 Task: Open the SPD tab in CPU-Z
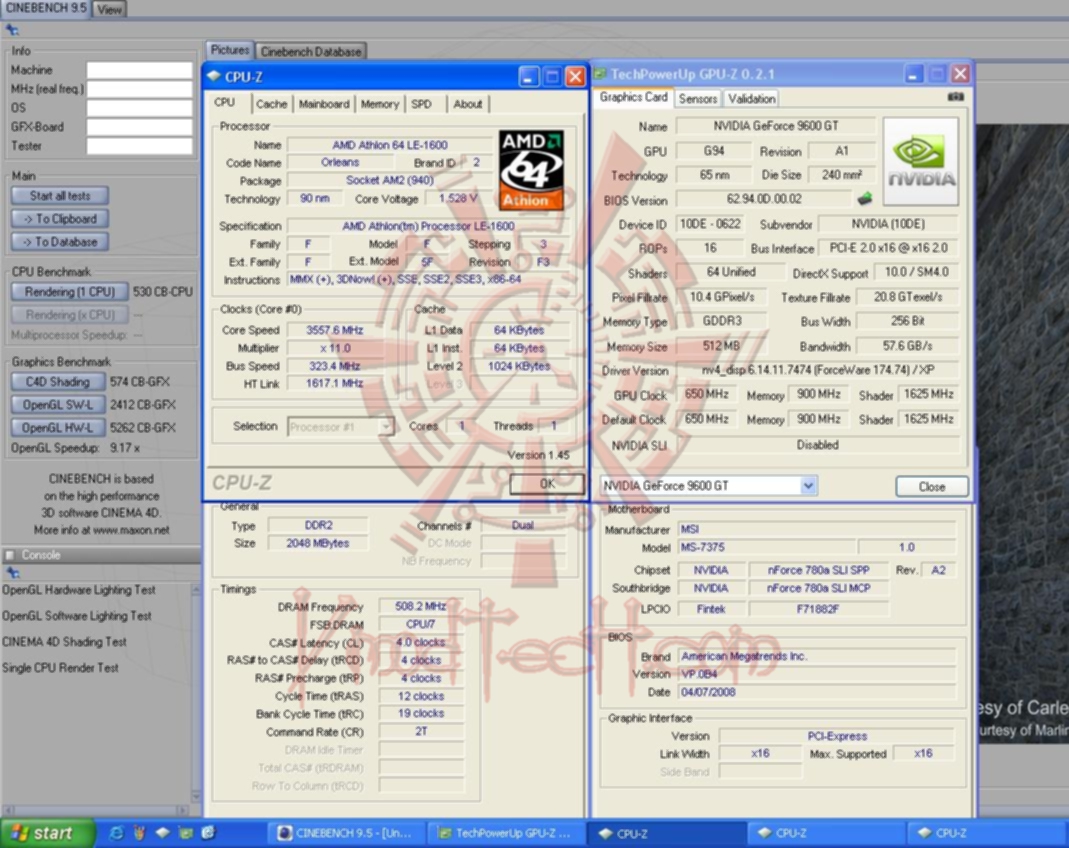point(421,104)
